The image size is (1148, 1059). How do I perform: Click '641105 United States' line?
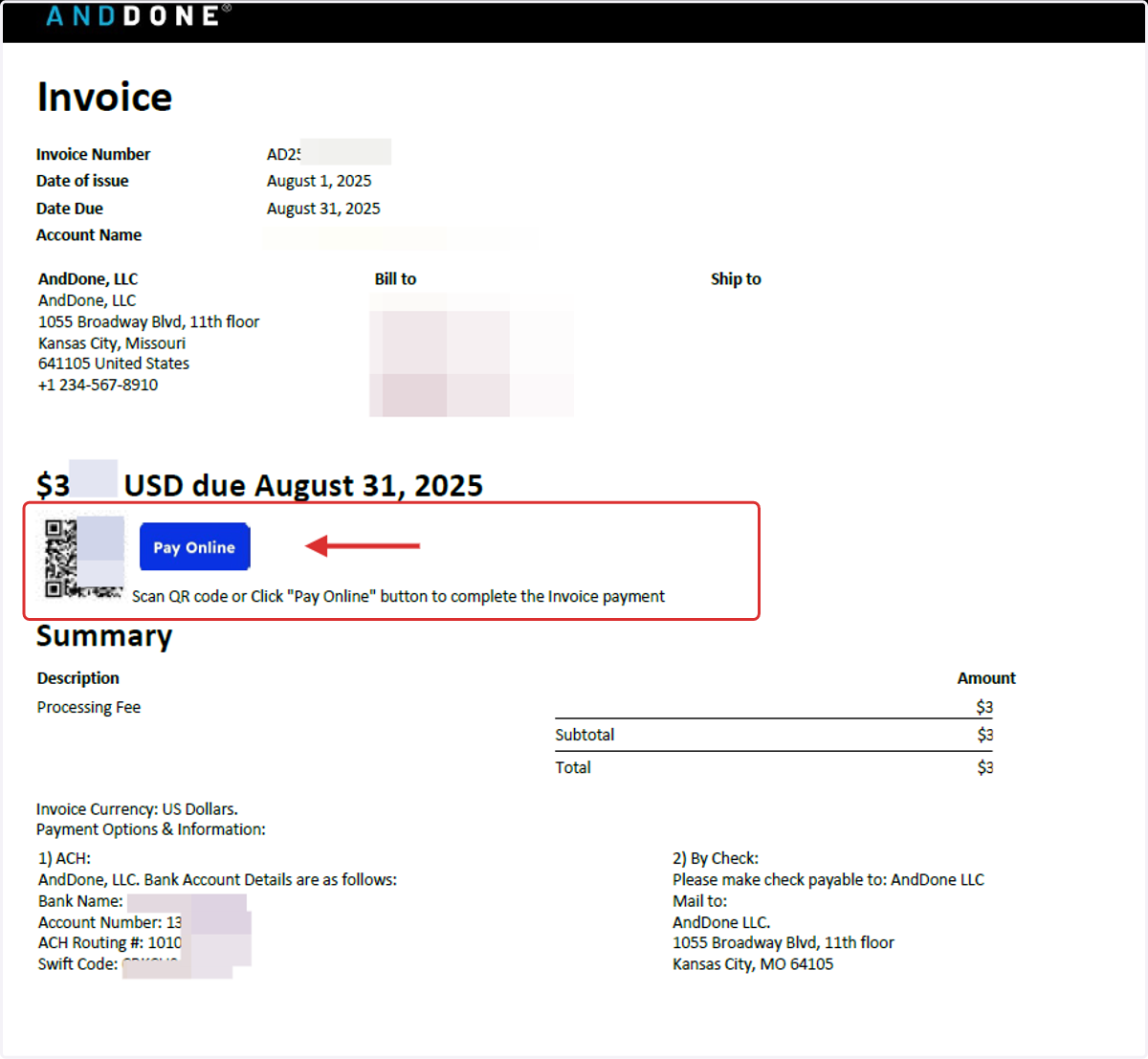(x=114, y=364)
